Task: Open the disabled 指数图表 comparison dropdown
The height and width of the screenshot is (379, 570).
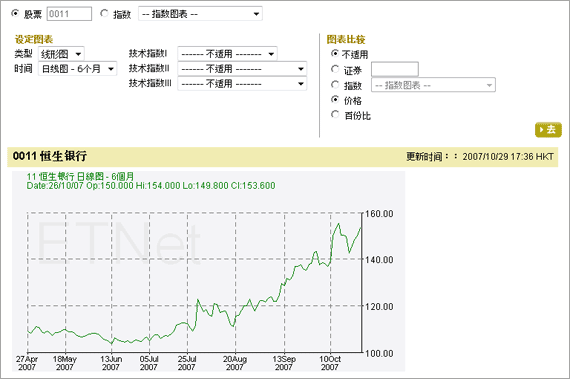Action: click(433, 85)
